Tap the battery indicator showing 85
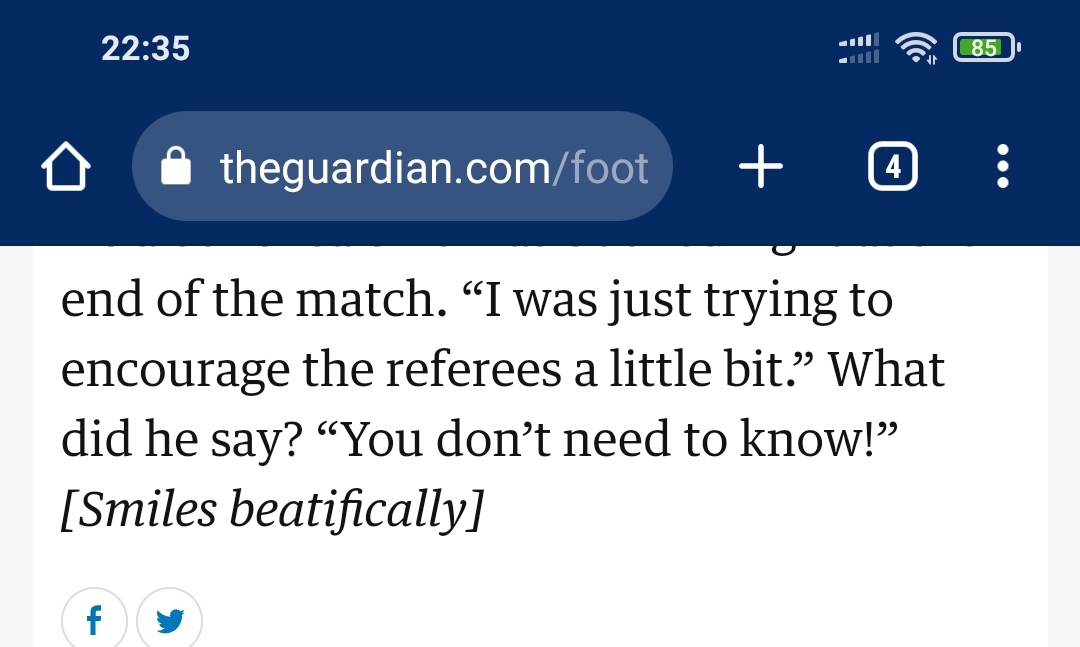1080x647 pixels. [986, 48]
